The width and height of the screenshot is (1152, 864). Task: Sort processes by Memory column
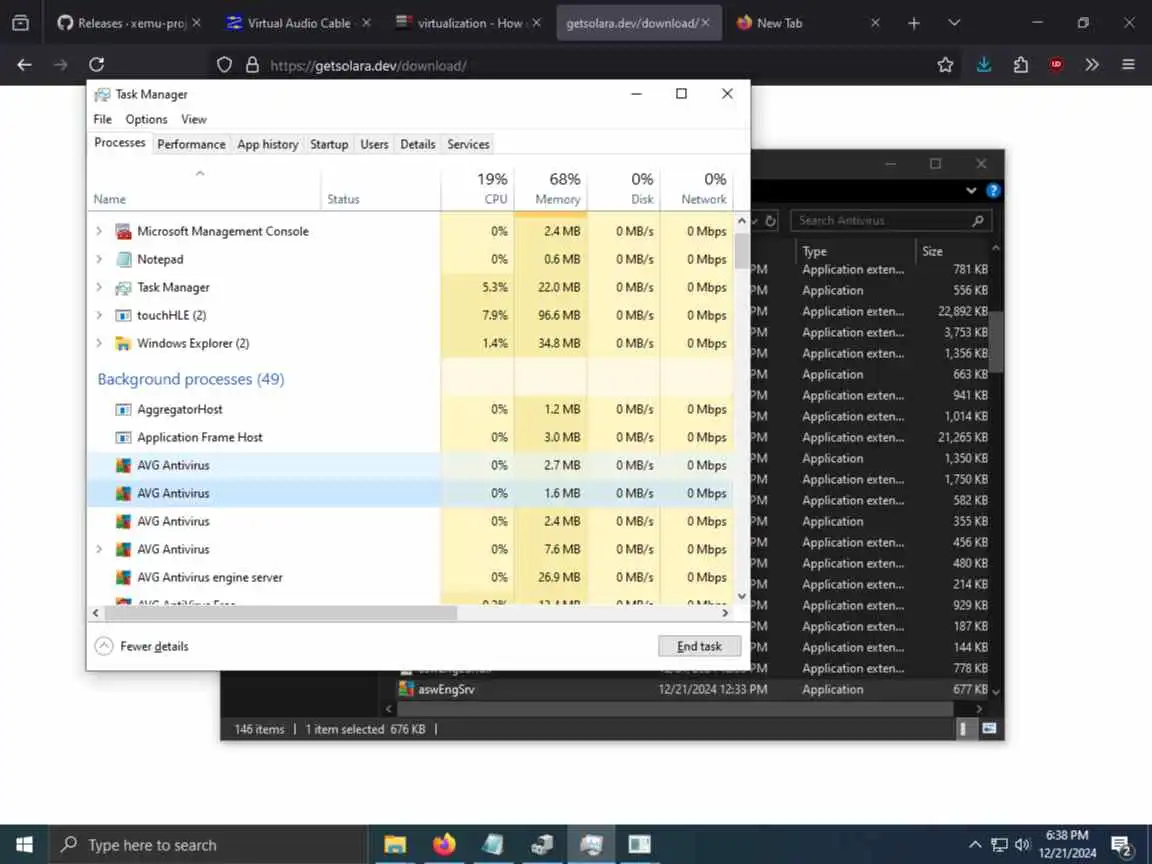(x=551, y=188)
